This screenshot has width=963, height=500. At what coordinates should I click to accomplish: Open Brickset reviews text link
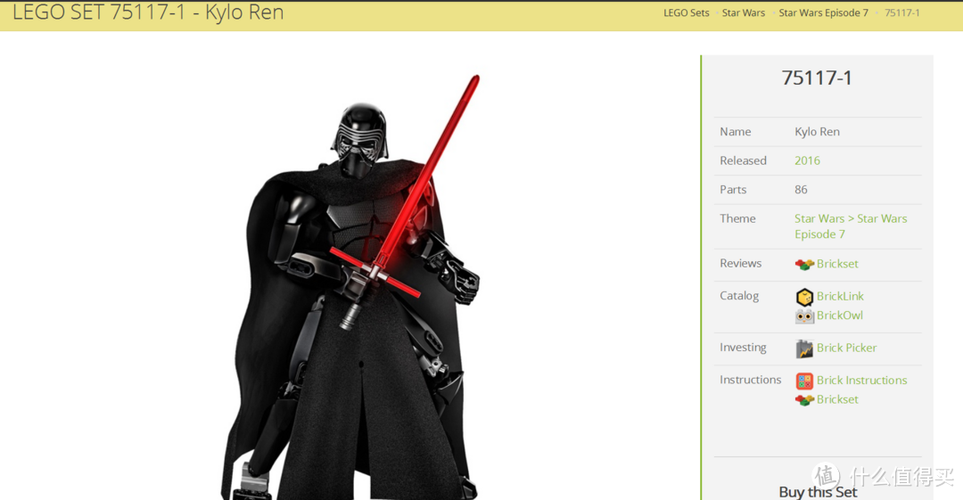point(837,264)
